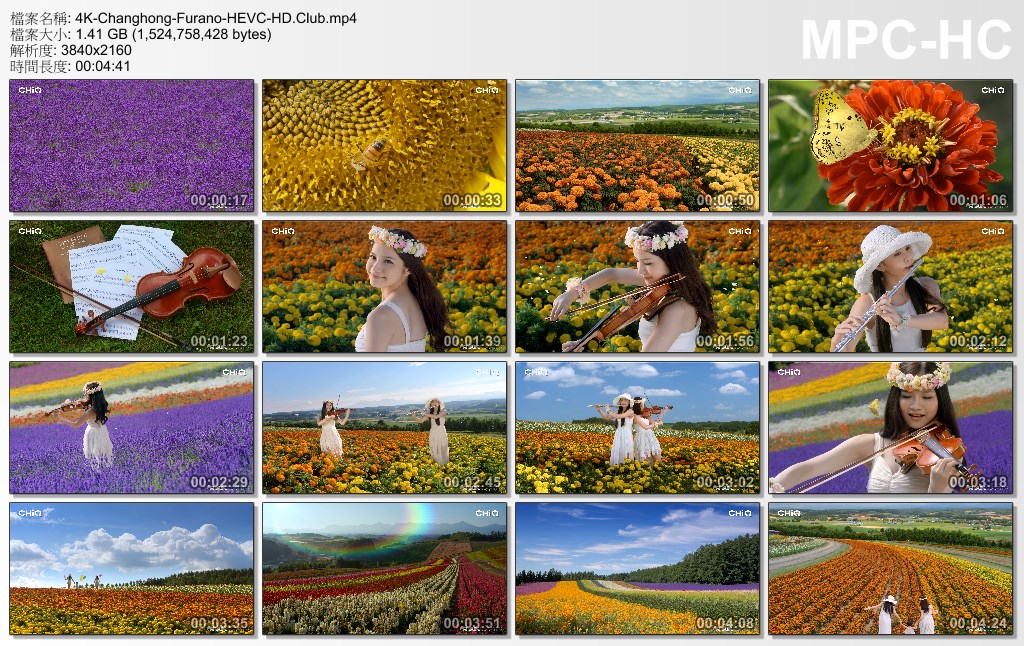Click the final 00:04:24 thumbnail

coord(891,569)
